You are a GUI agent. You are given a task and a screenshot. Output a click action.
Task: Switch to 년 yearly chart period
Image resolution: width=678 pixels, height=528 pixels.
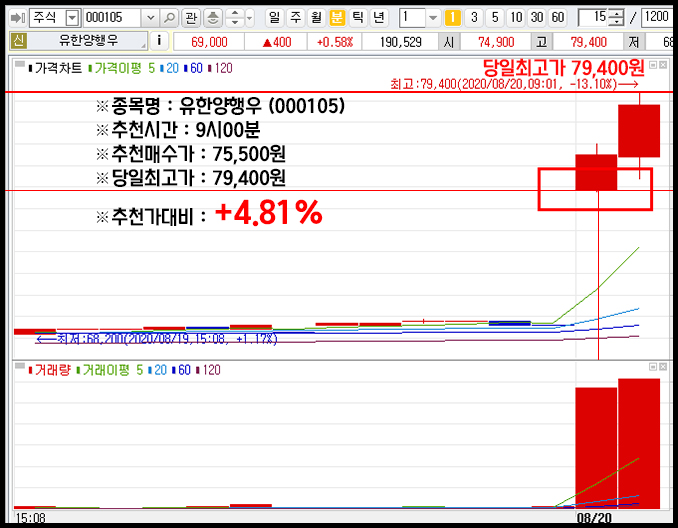tap(379, 18)
